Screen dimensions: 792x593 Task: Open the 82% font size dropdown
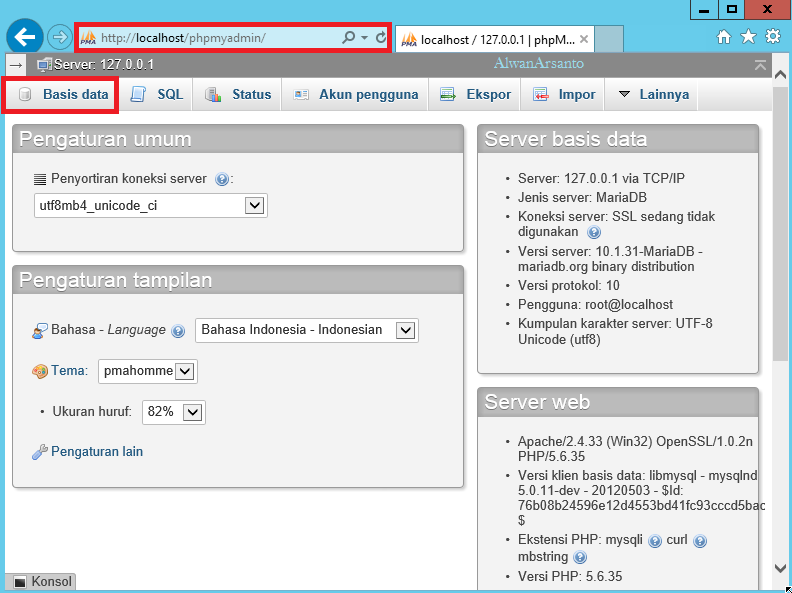[174, 412]
